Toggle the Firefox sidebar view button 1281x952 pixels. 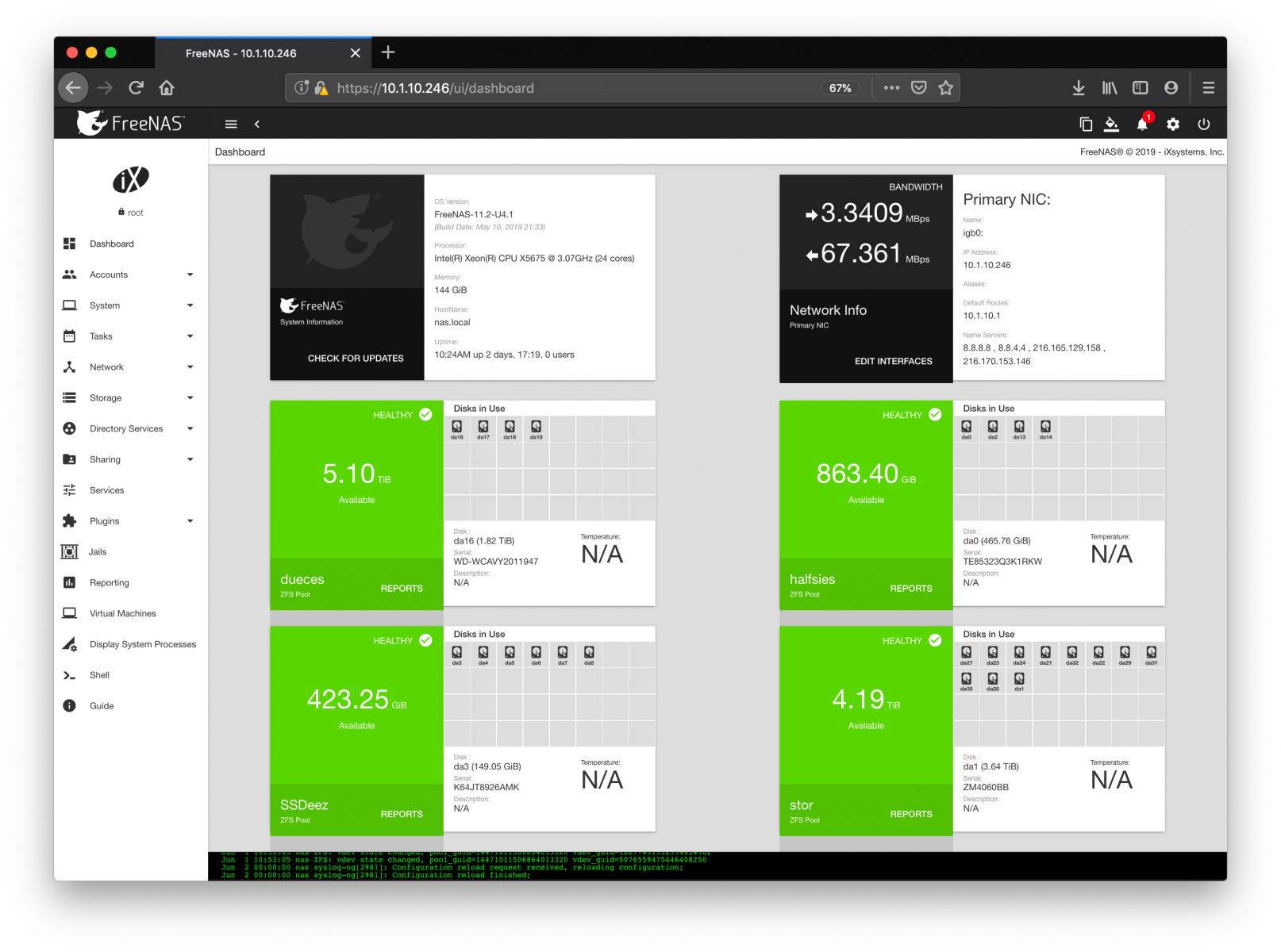coord(1140,88)
